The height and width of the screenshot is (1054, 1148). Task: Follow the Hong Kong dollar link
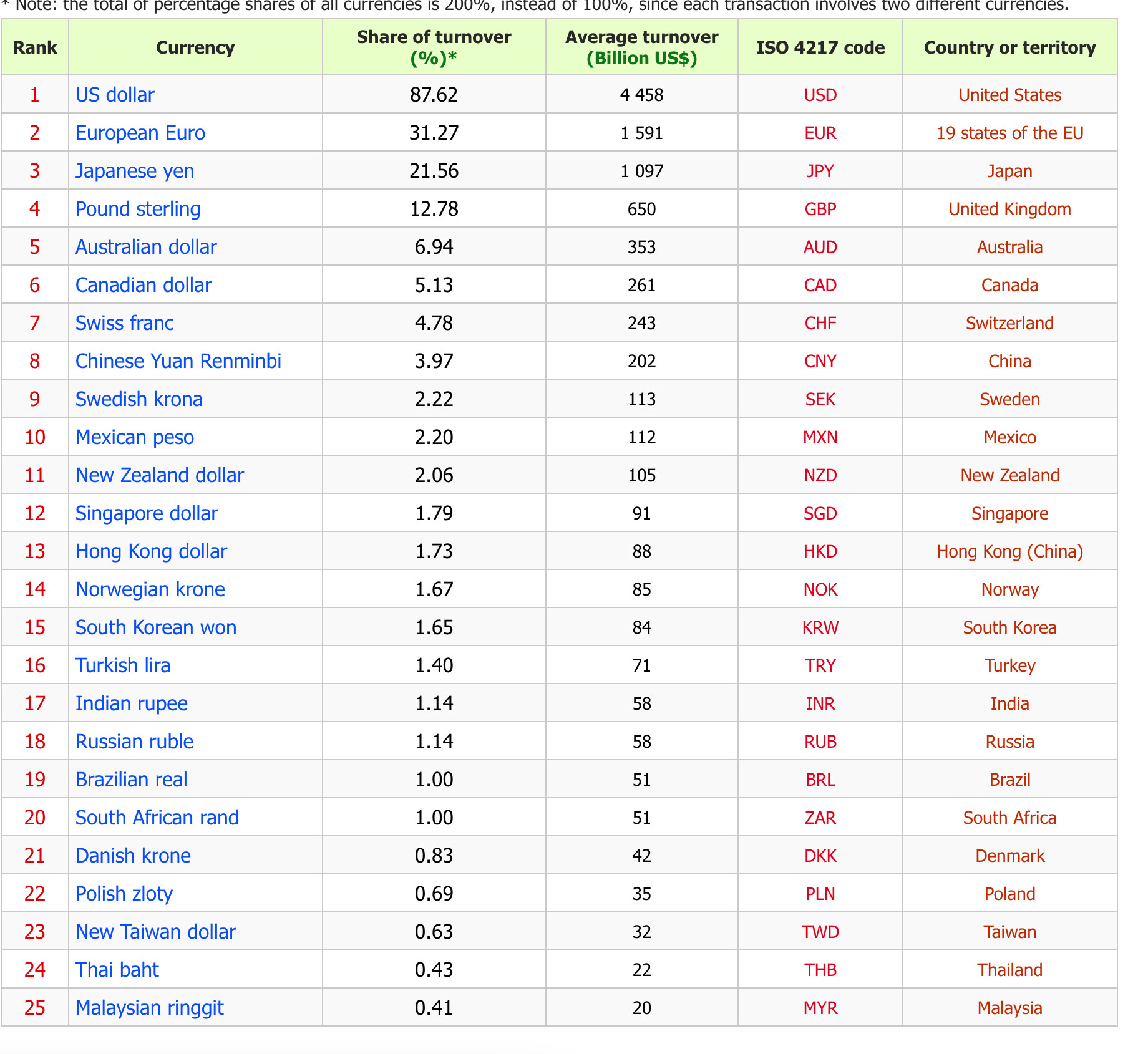[x=151, y=551]
